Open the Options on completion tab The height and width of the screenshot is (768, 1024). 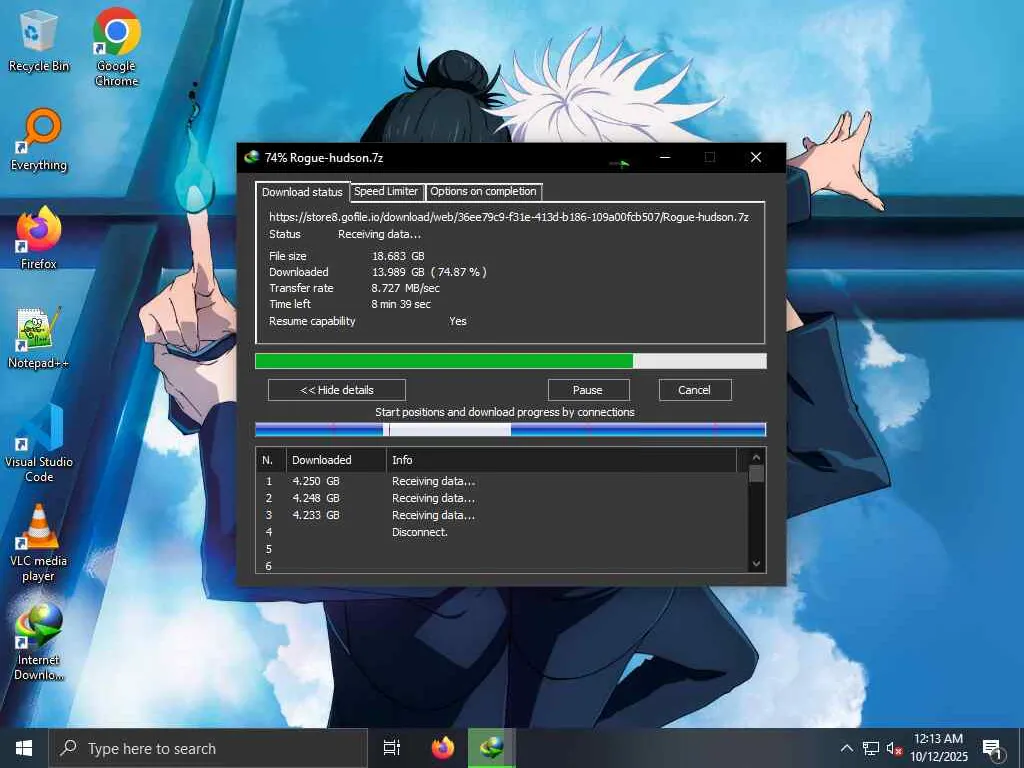click(483, 191)
